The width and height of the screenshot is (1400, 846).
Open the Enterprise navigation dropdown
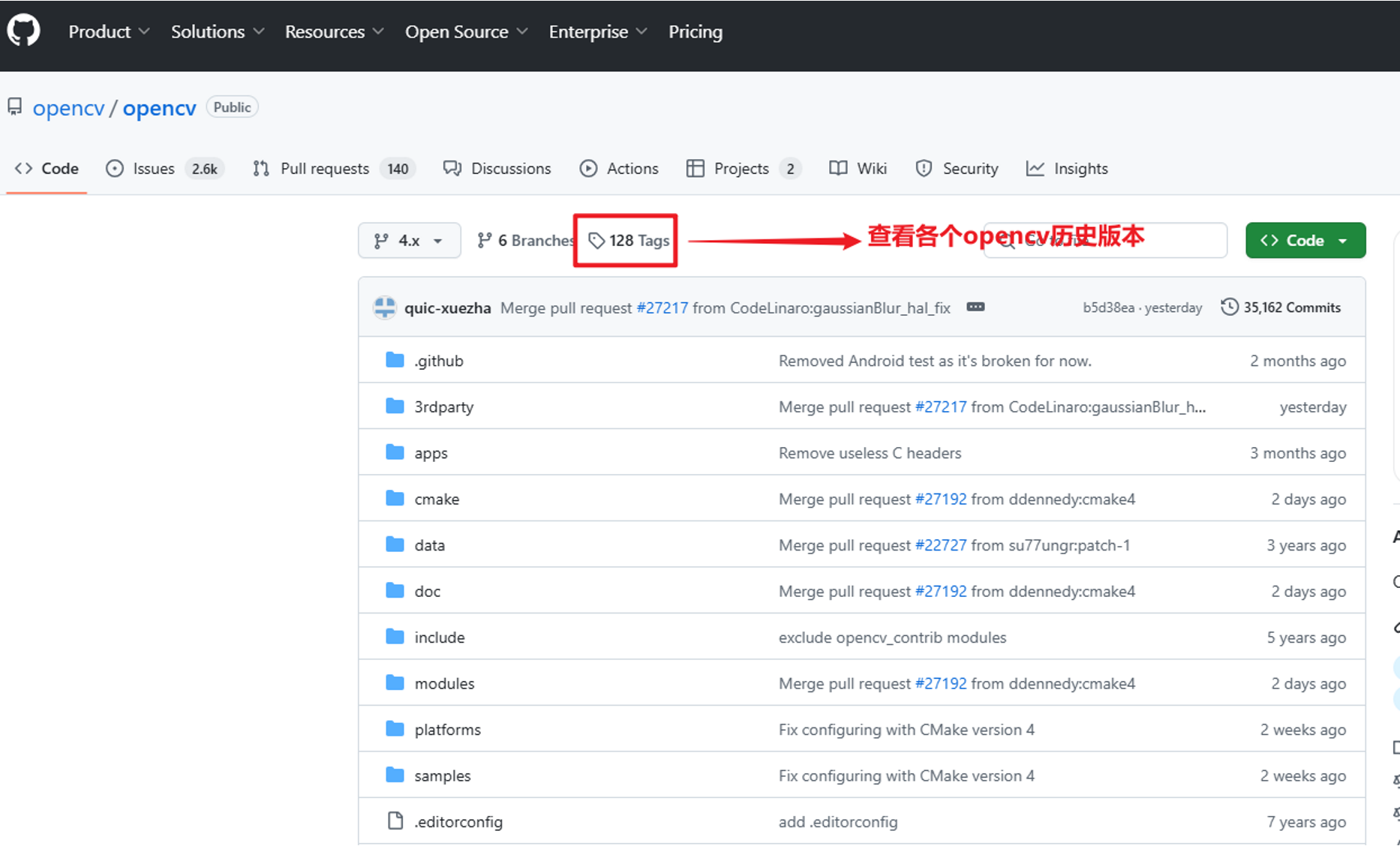pos(597,31)
